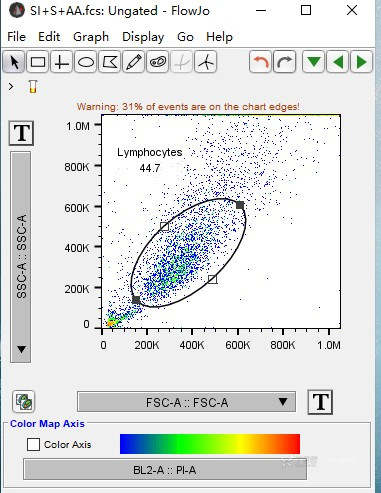This screenshot has width=381, height=493.
Task: Open the SSC-A y-axis parameter dropdown
Action: 21,257
